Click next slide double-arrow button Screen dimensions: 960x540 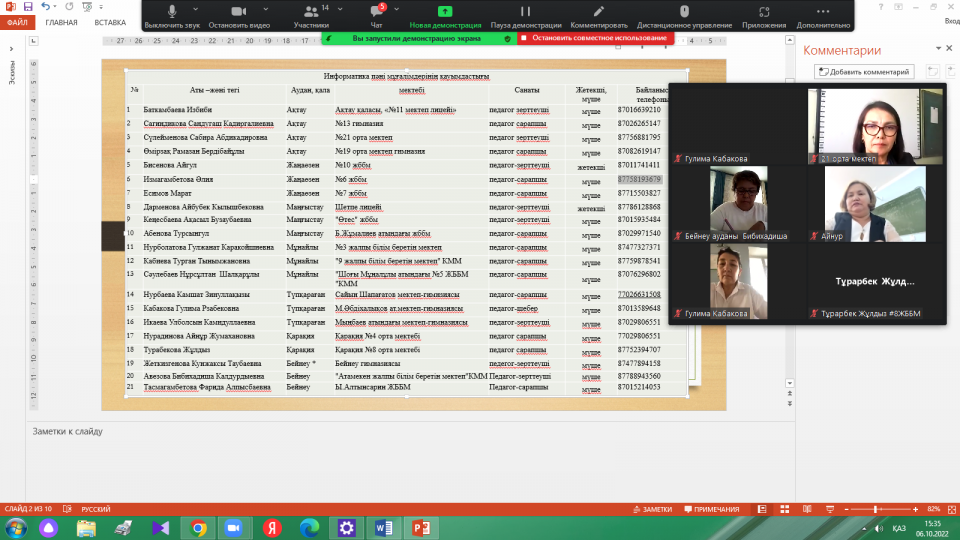coord(790,403)
